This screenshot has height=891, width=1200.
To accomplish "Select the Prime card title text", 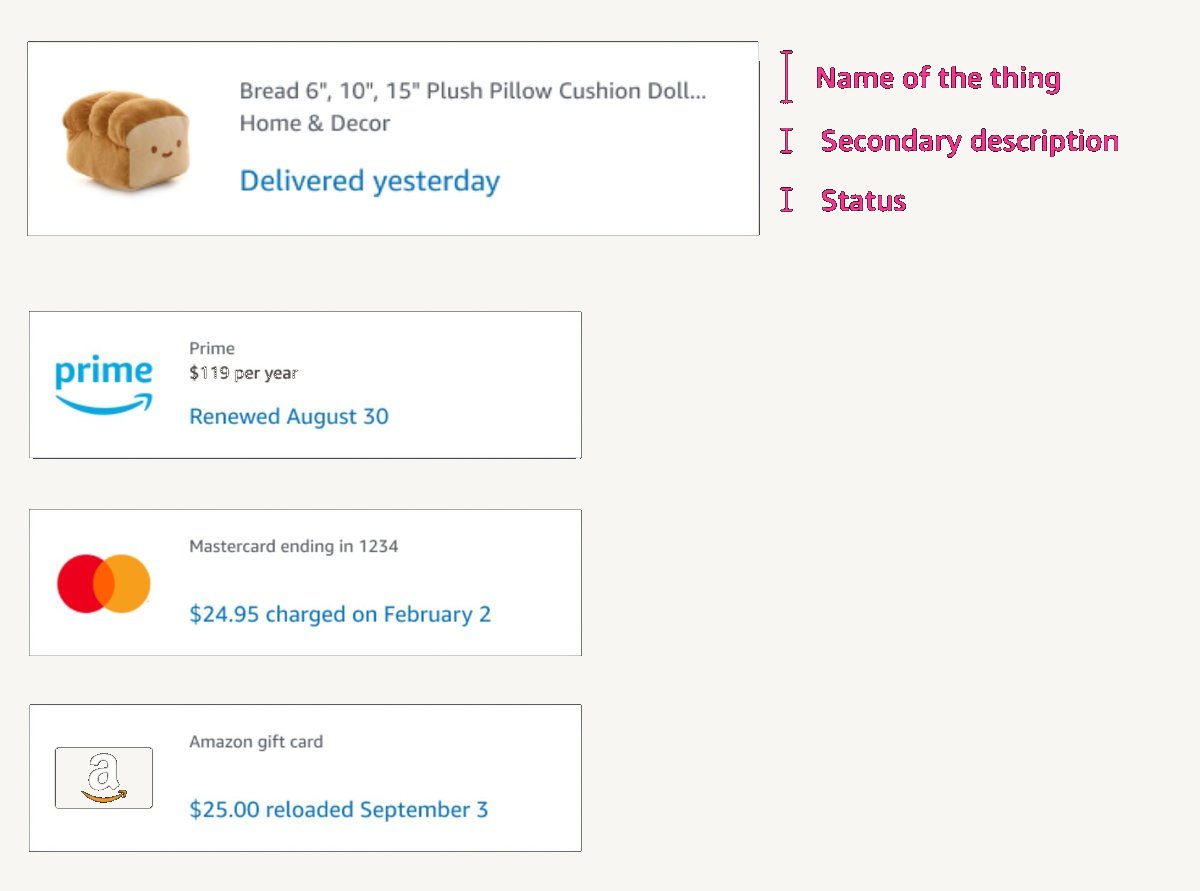I will pos(212,349).
